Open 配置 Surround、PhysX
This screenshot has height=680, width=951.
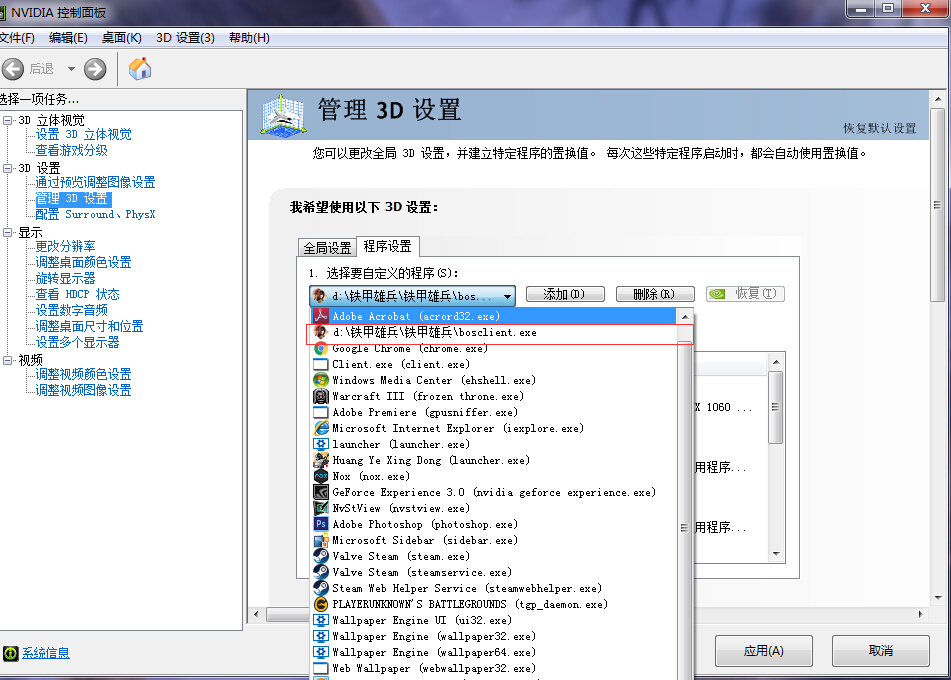(95, 214)
